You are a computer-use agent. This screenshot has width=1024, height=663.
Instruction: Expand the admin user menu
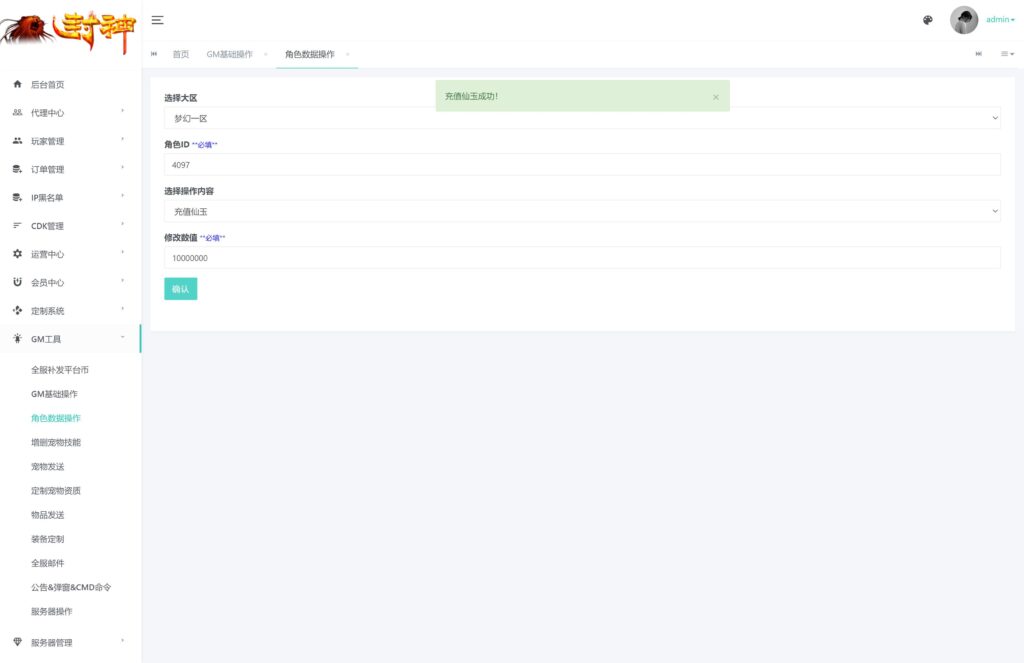click(x=1000, y=20)
